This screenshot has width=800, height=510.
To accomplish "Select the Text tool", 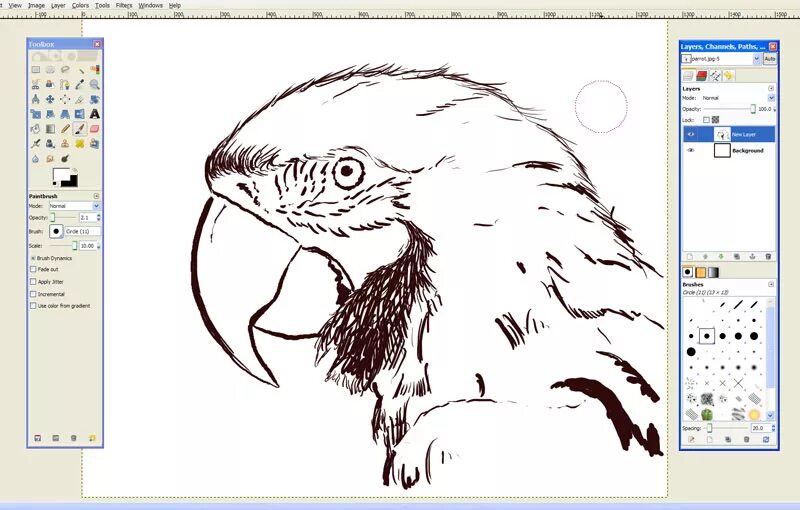I will click(94, 114).
